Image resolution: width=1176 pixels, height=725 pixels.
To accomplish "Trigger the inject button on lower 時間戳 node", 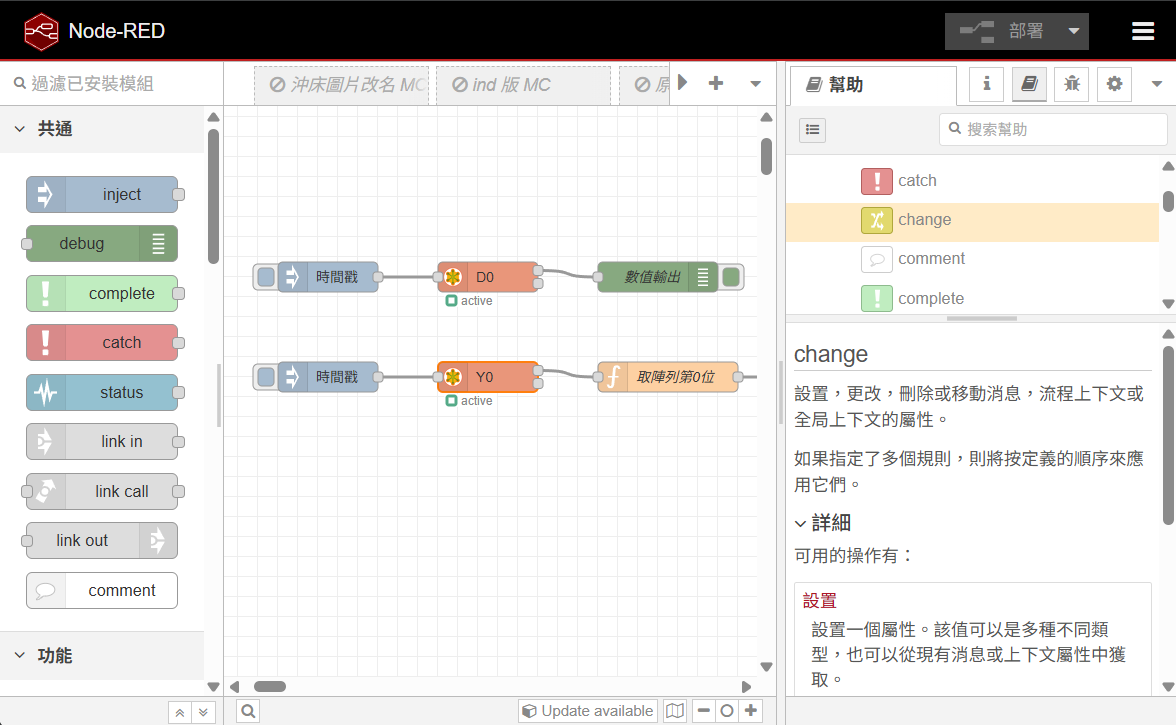I will (x=265, y=377).
